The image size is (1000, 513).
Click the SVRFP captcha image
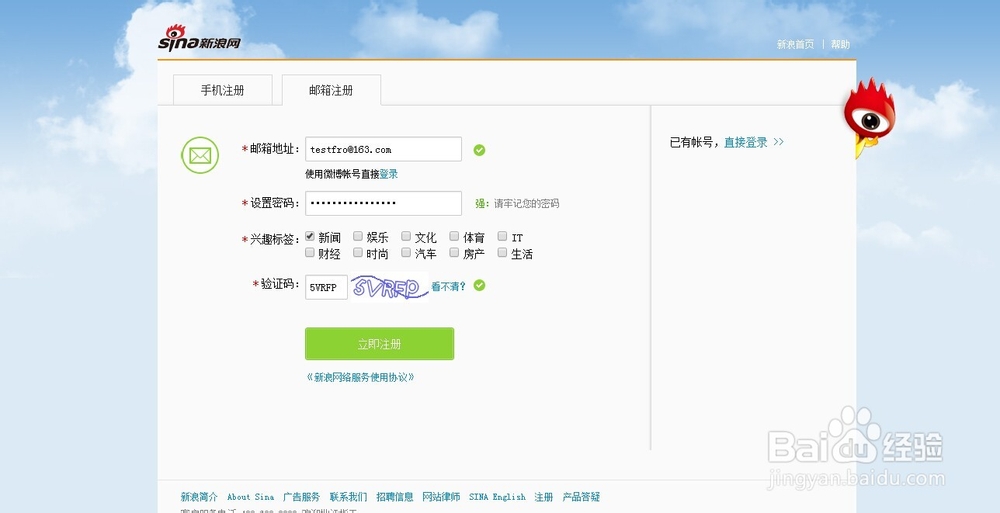(389, 287)
